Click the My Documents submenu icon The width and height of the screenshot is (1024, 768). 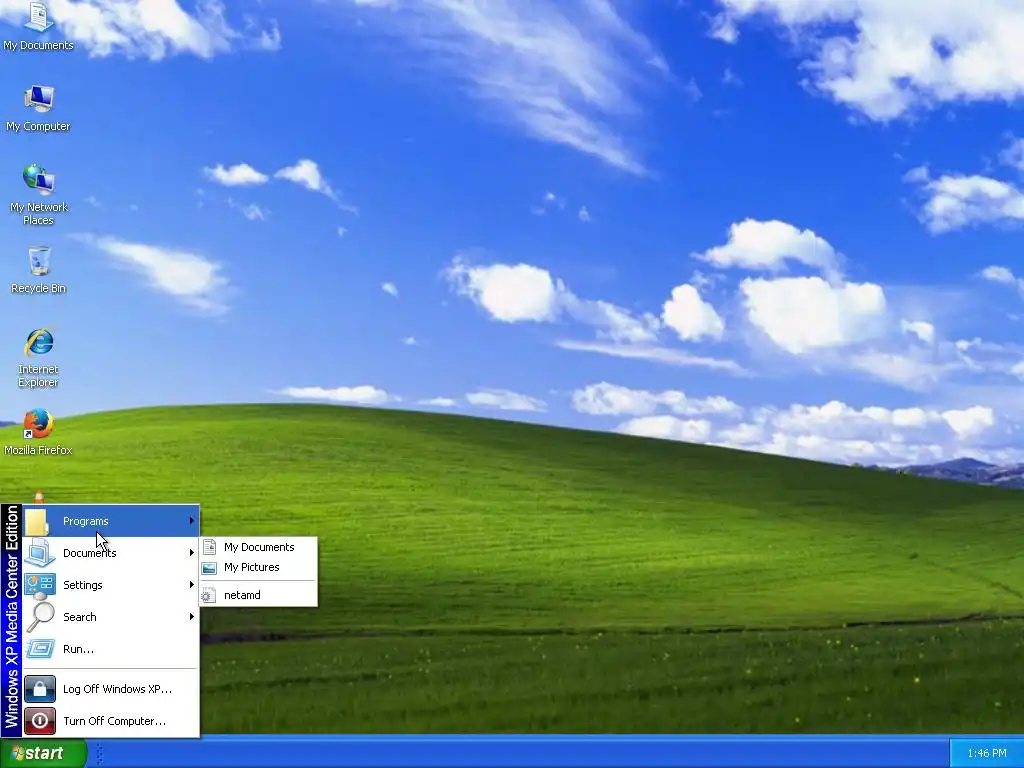click(x=210, y=547)
